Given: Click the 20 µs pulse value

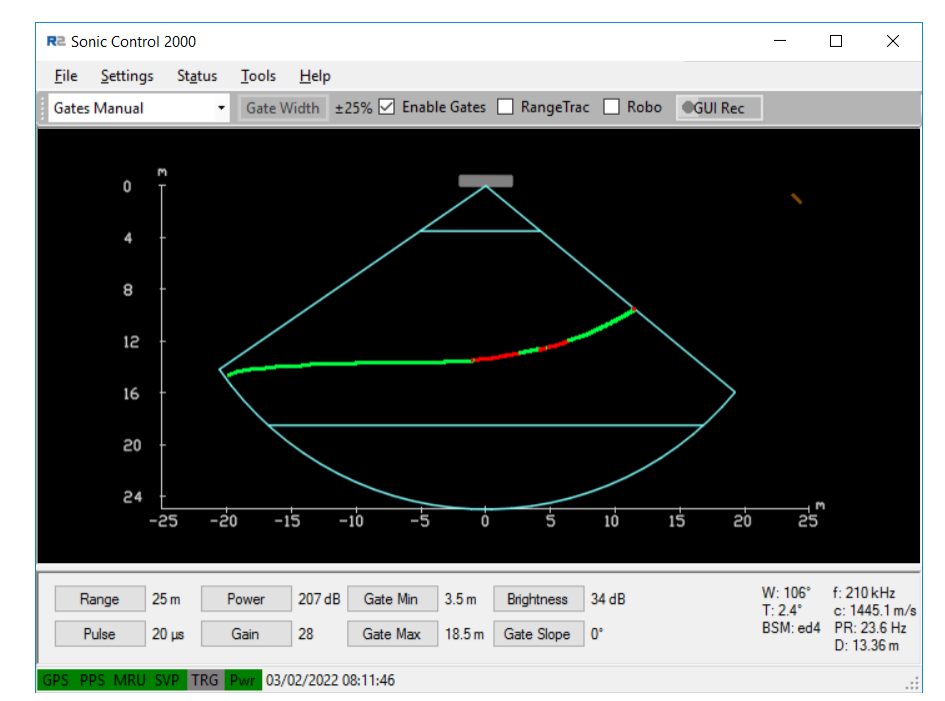Looking at the screenshot, I should [x=168, y=634].
